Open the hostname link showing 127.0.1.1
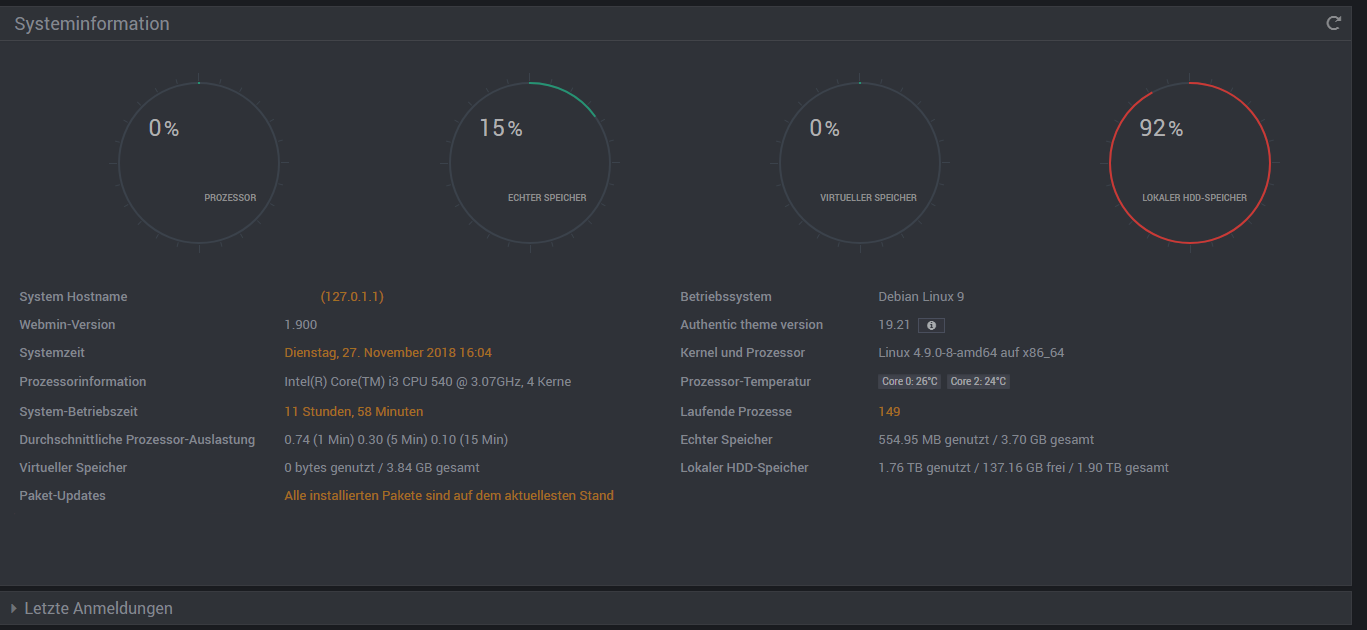This screenshot has height=630, width=1367. (x=352, y=297)
